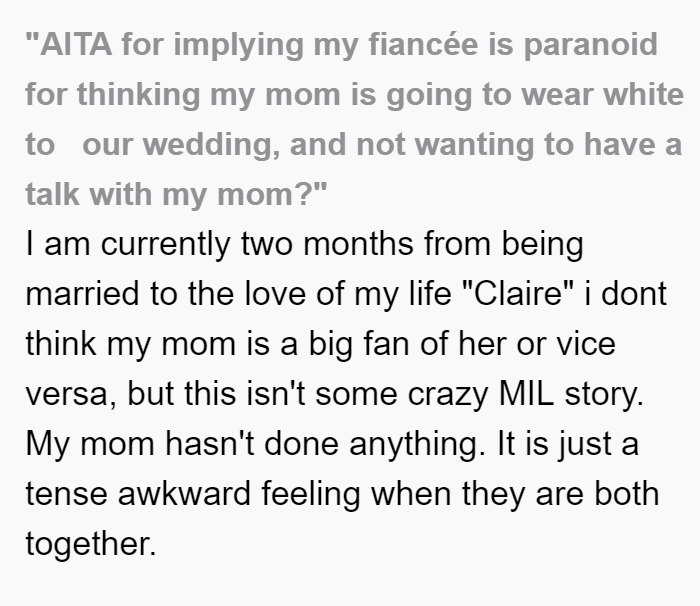
Task: Click "talk with my mom?" title line
Action: click(x=176, y=195)
